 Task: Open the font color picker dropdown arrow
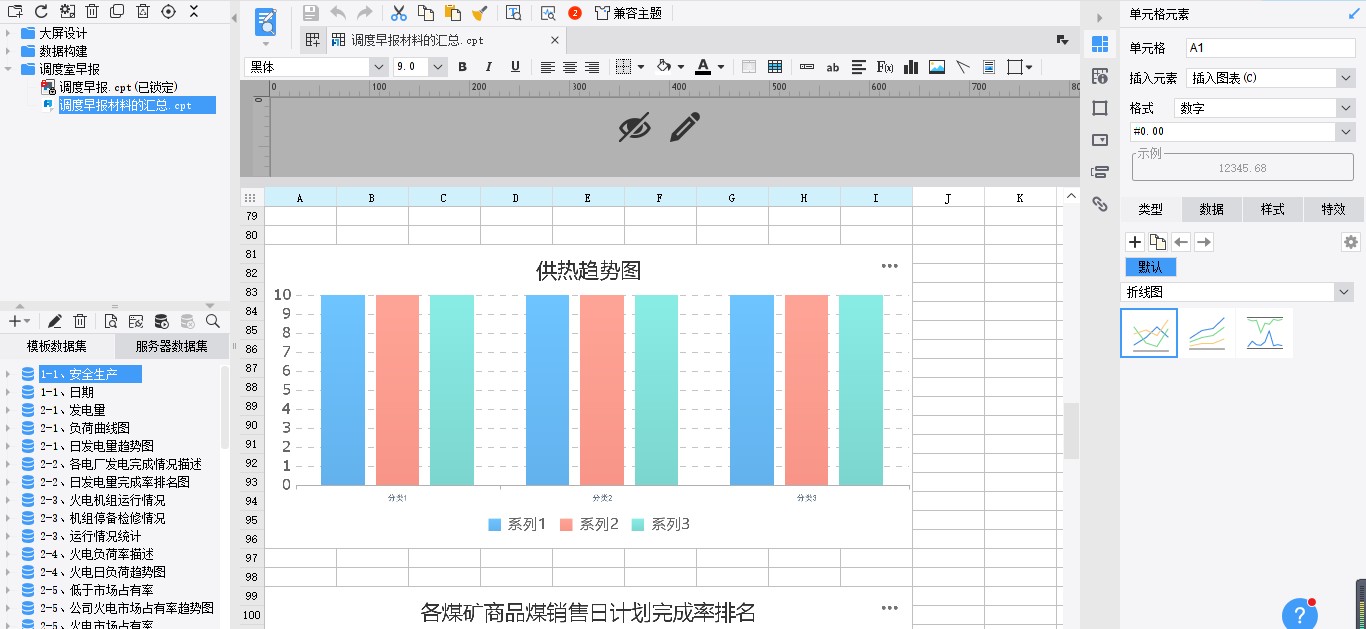click(721, 67)
